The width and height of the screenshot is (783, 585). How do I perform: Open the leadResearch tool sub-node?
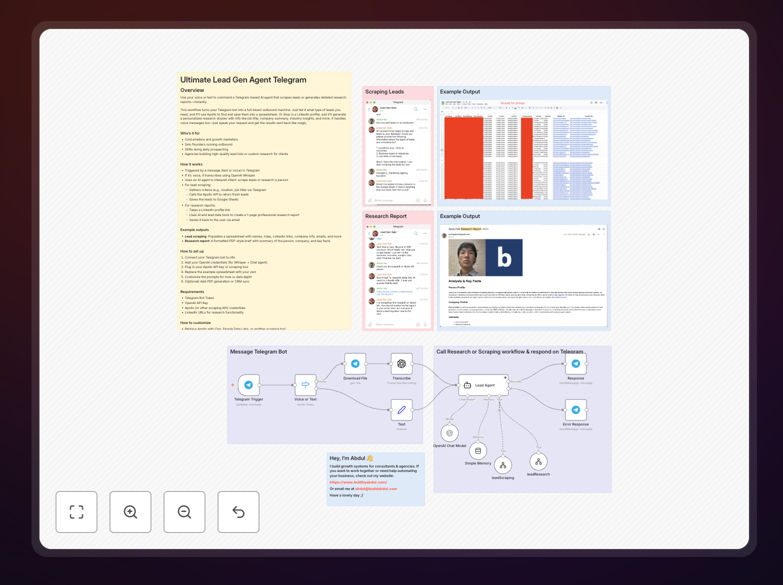(x=538, y=462)
